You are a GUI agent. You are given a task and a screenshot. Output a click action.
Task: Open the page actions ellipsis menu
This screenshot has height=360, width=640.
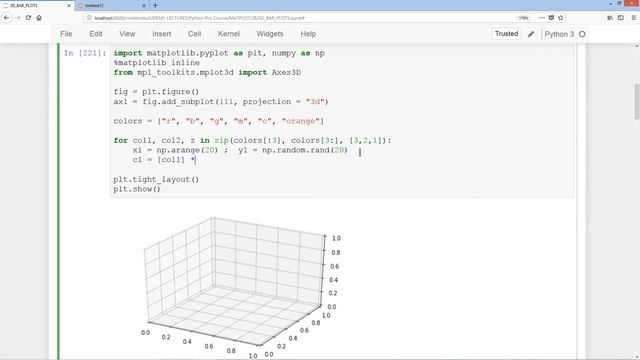[x=542, y=18]
